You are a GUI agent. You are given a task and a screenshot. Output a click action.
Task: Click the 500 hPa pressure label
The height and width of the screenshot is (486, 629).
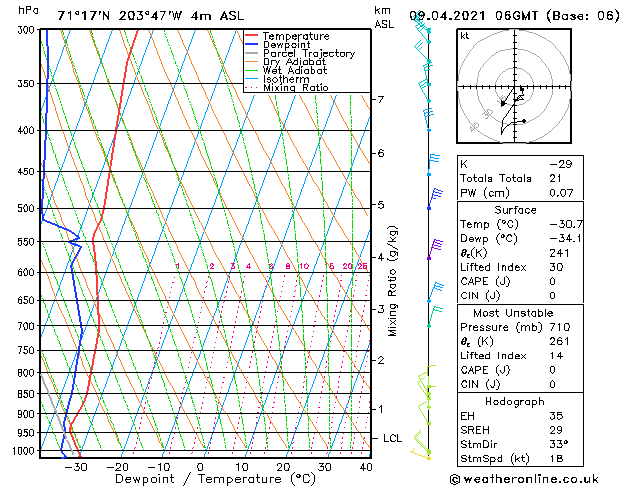[x=28, y=209]
